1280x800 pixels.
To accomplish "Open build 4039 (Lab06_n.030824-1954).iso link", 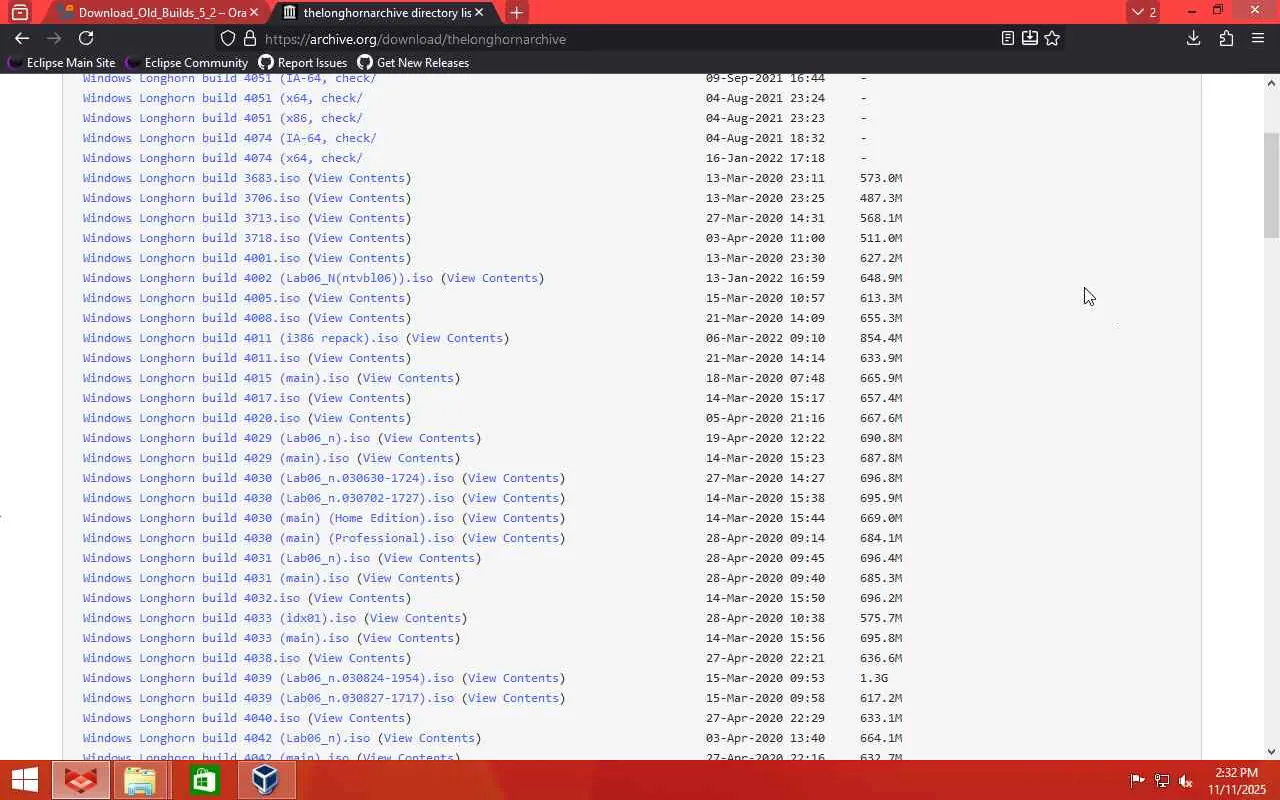I will pos(268,678).
